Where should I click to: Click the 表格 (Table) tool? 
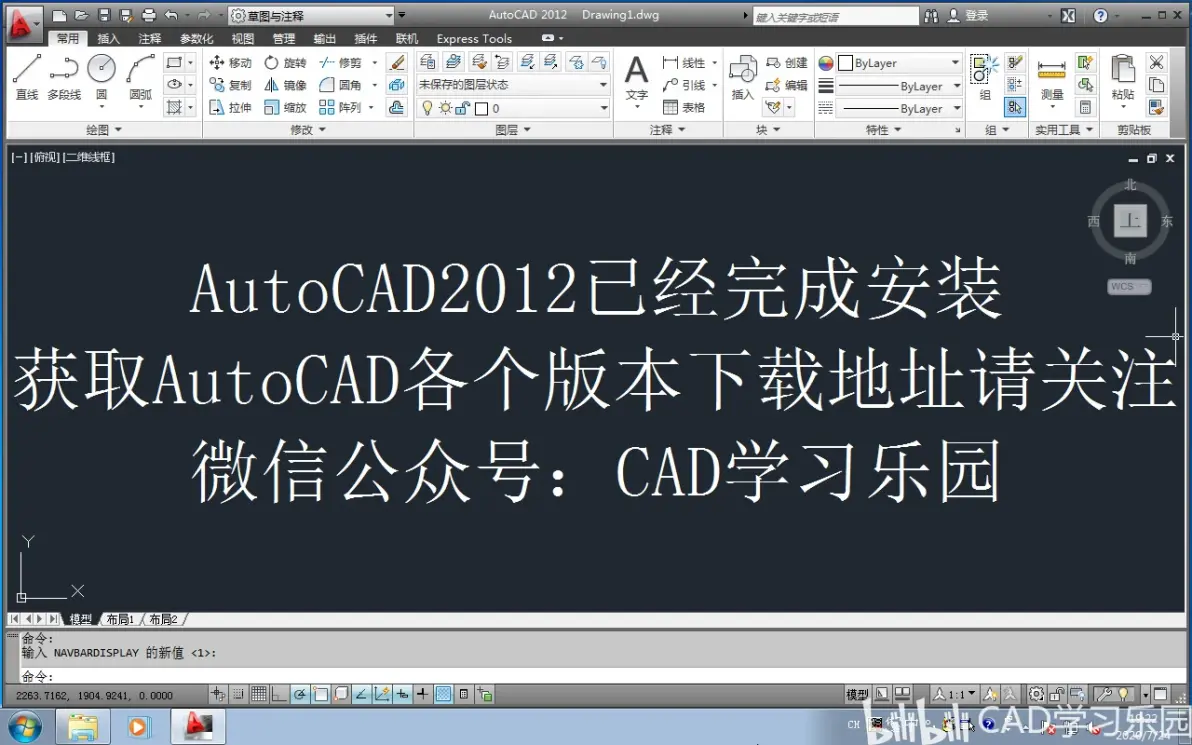684,107
